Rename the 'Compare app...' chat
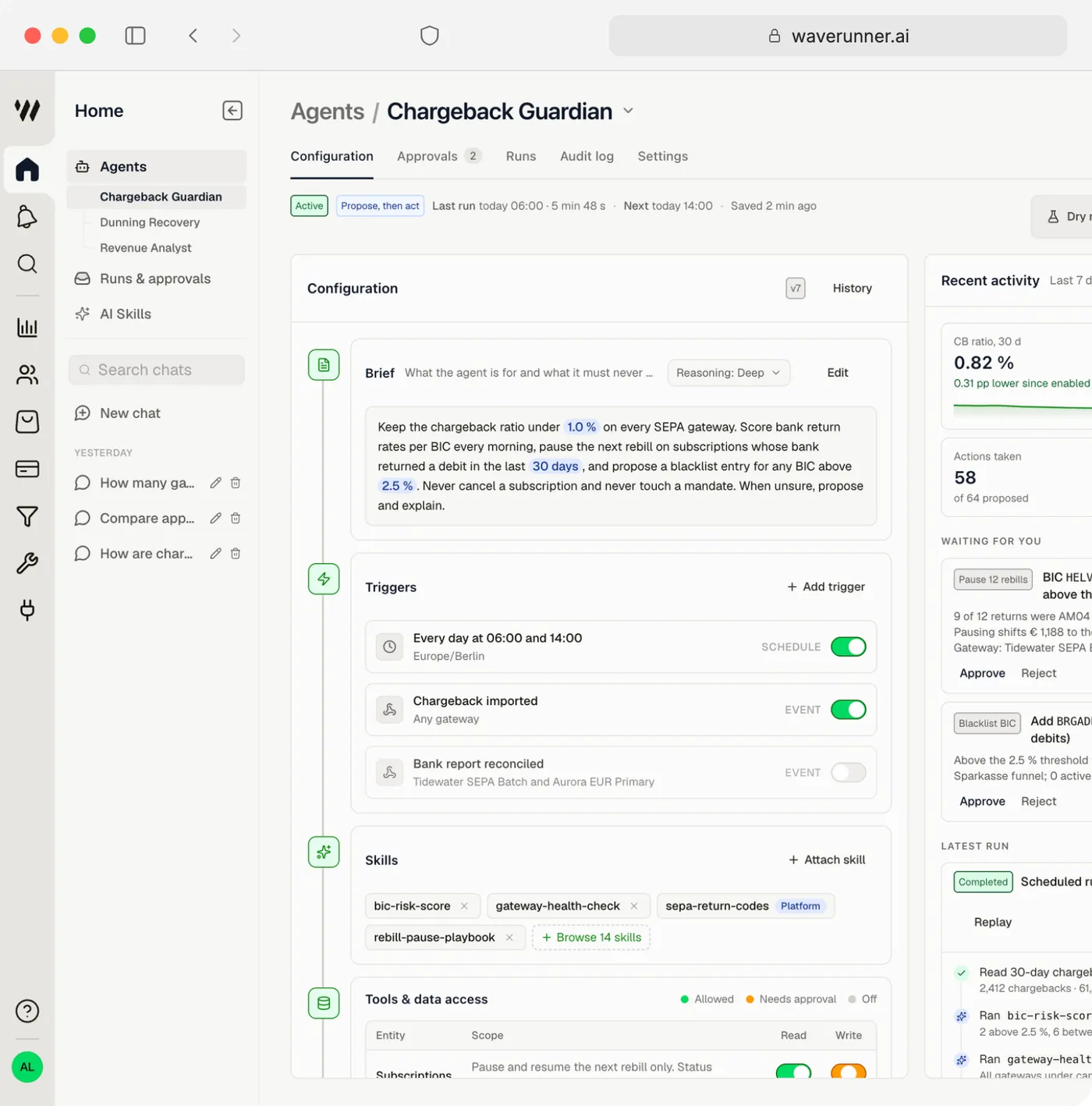Viewport: 1092px width, 1106px height. [x=216, y=518]
